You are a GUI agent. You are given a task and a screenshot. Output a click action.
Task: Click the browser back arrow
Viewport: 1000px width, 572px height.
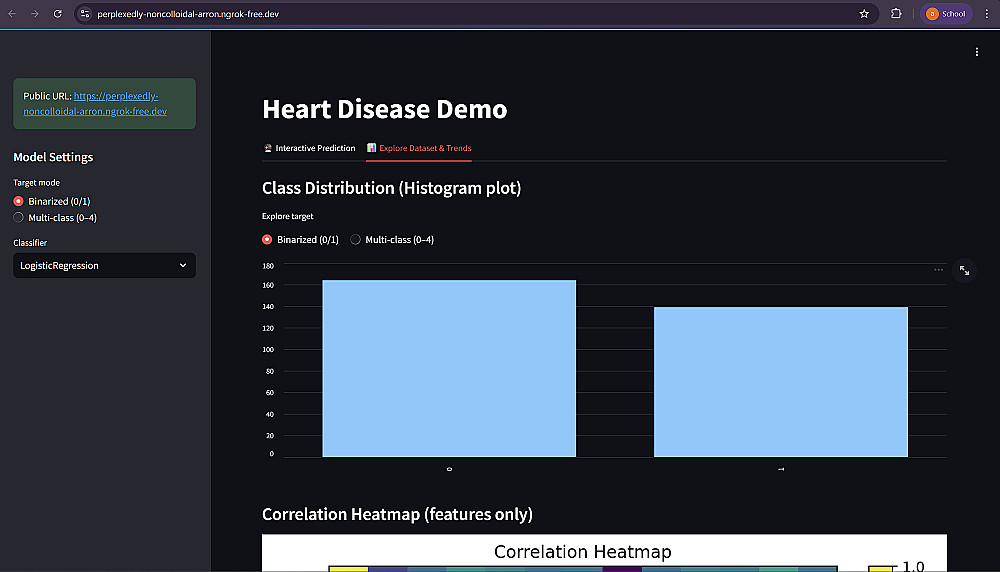12,14
